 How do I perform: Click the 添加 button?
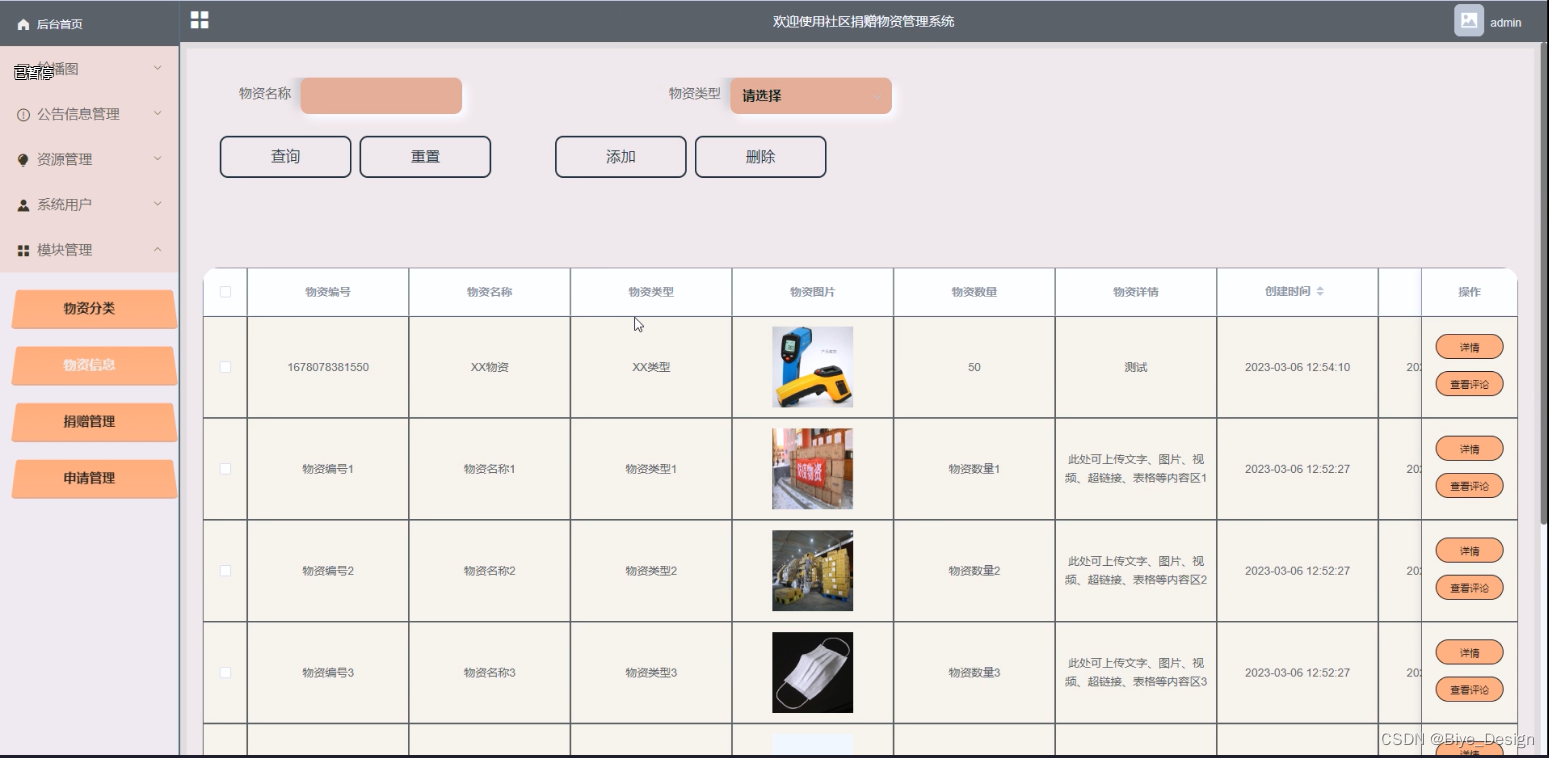621,157
